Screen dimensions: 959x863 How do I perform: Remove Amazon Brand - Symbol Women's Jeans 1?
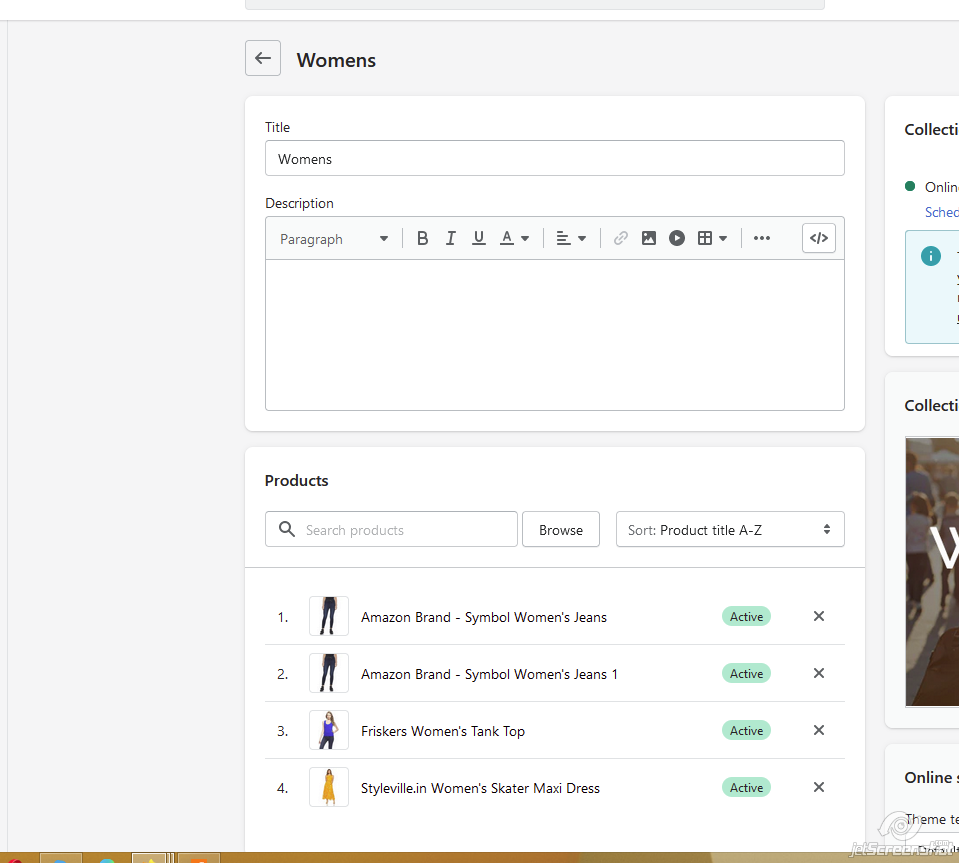click(x=819, y=673)
